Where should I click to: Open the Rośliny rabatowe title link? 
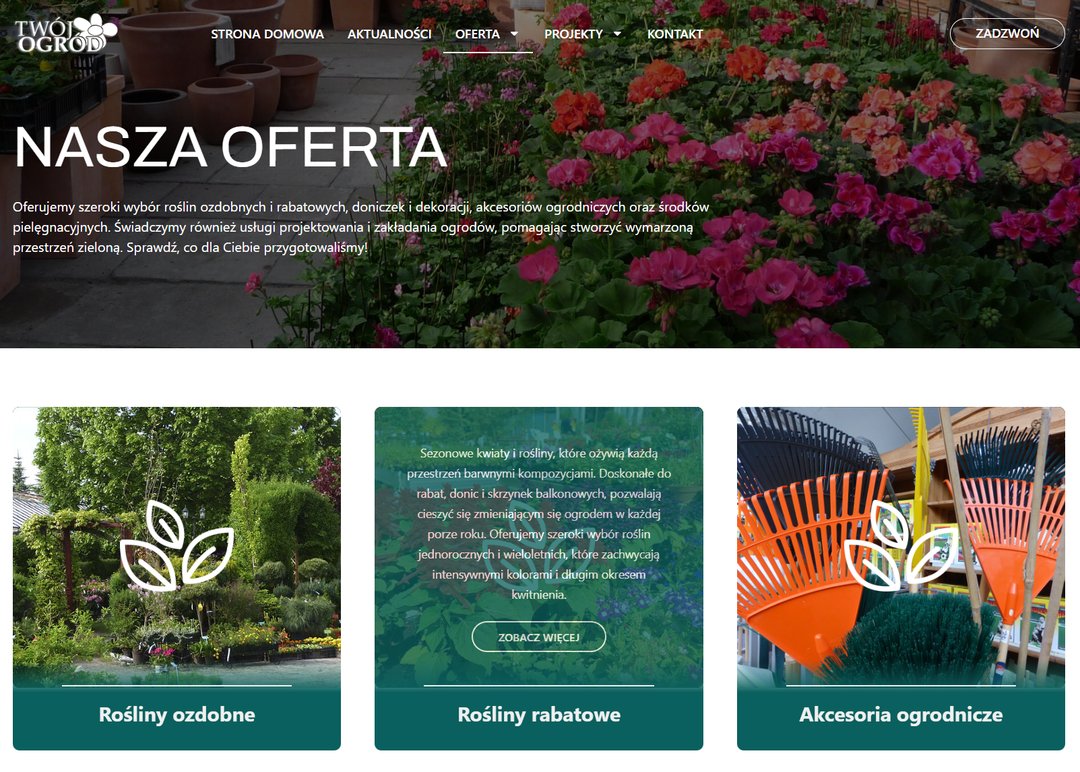click(539, 714)
